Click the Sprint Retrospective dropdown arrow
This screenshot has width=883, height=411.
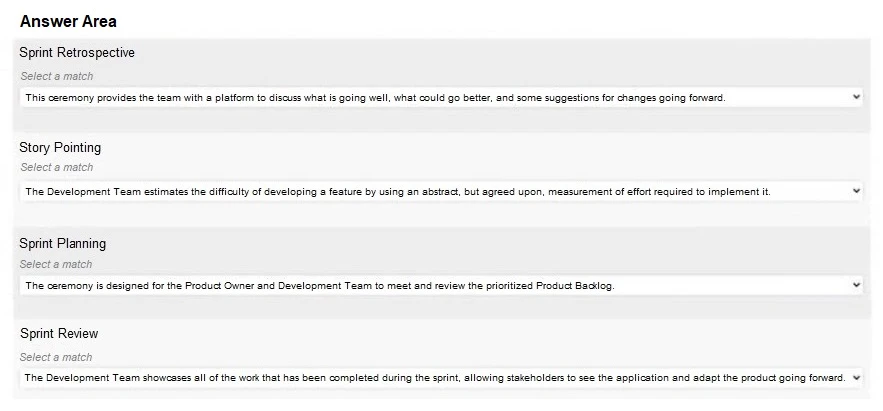pyautogui.click(x=856, y=97)
